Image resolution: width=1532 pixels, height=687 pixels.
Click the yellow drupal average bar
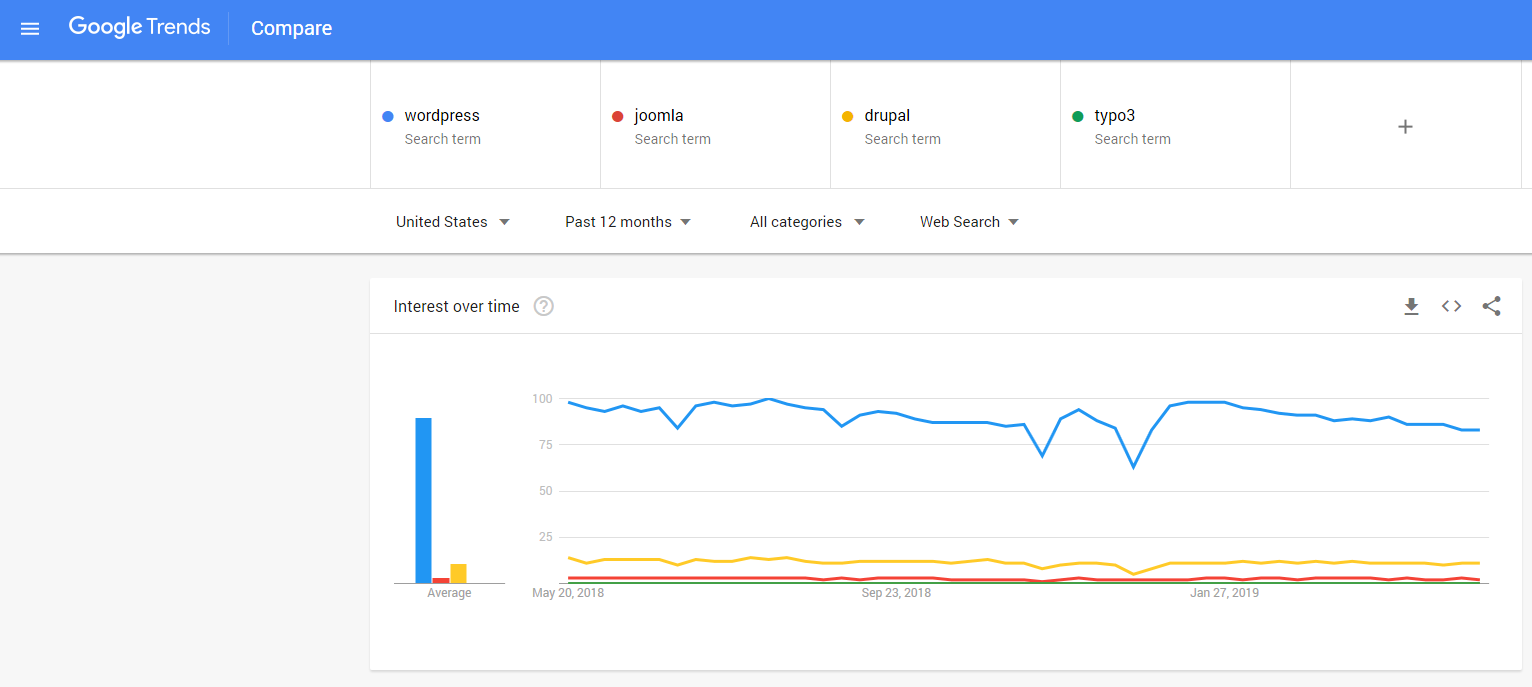458,573
